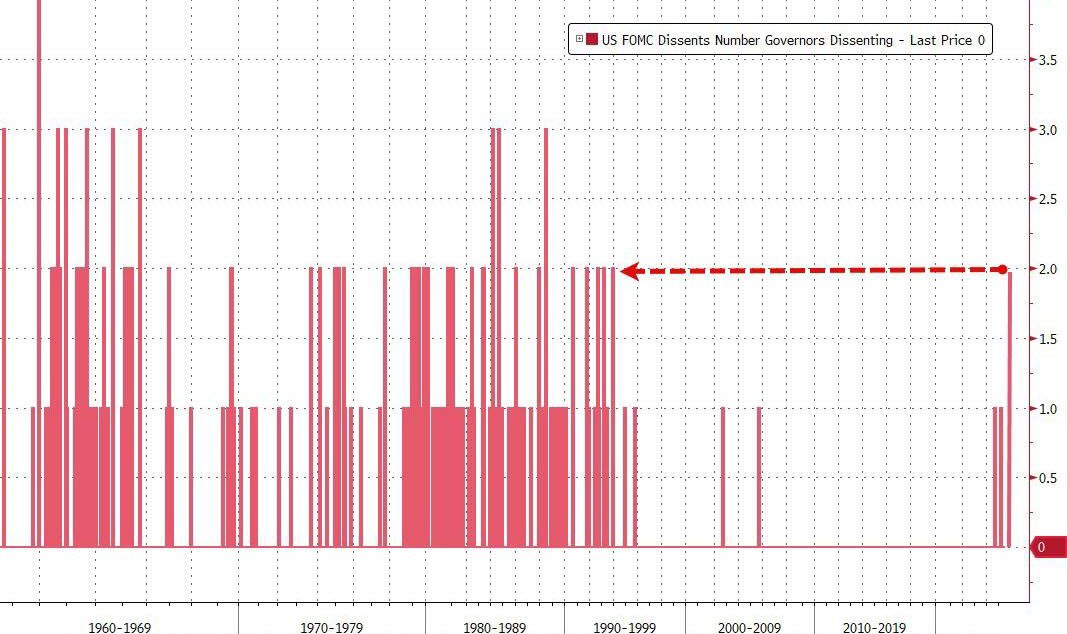Select the 2010-2019 decade label
1067x634 pixels.
click(x=874, y=627)
